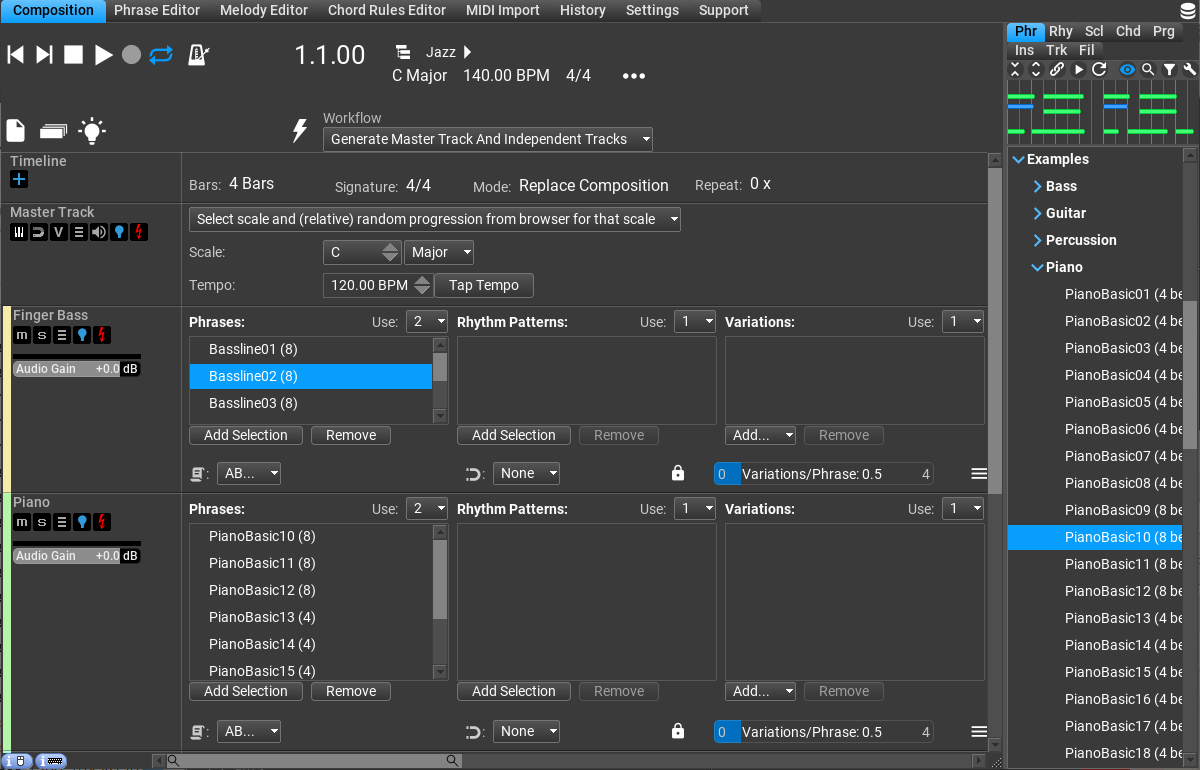1200x770 pixels.
Task: Click the loop playback icon in the transport
Action: 161,57
